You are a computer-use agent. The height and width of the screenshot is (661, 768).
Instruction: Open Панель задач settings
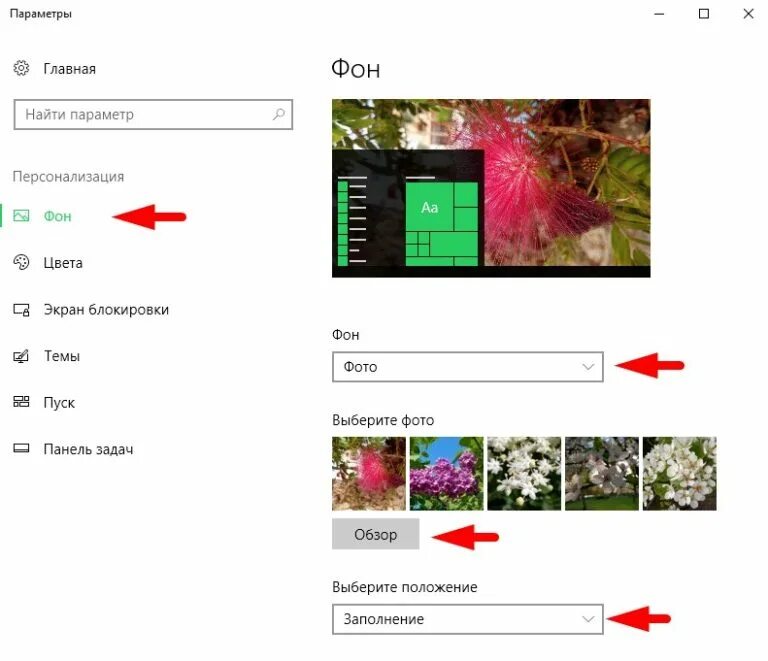88,449
